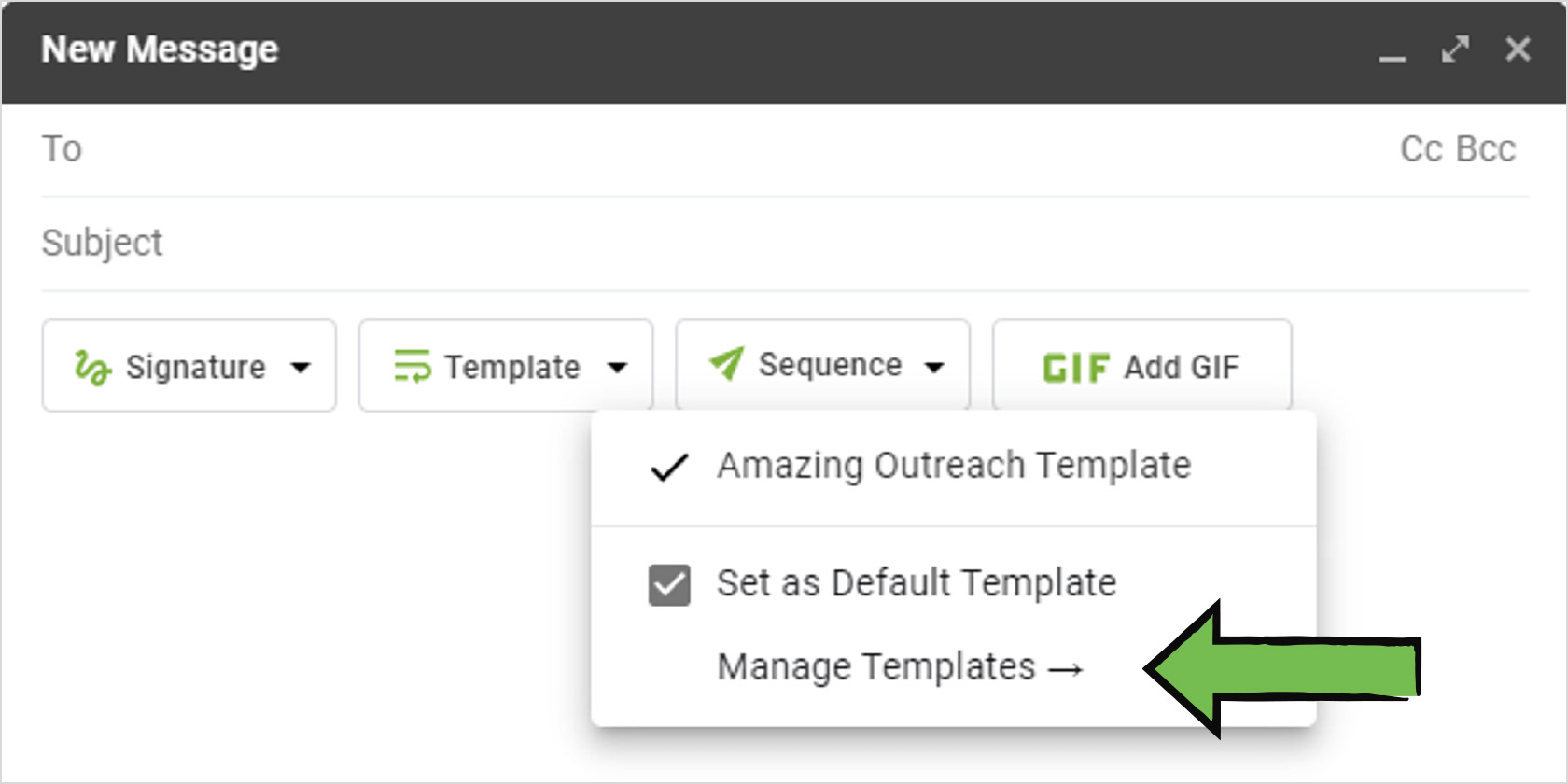Collapse the Template dropdown arrow
The image size is (1568, 784).
(617, 368)
